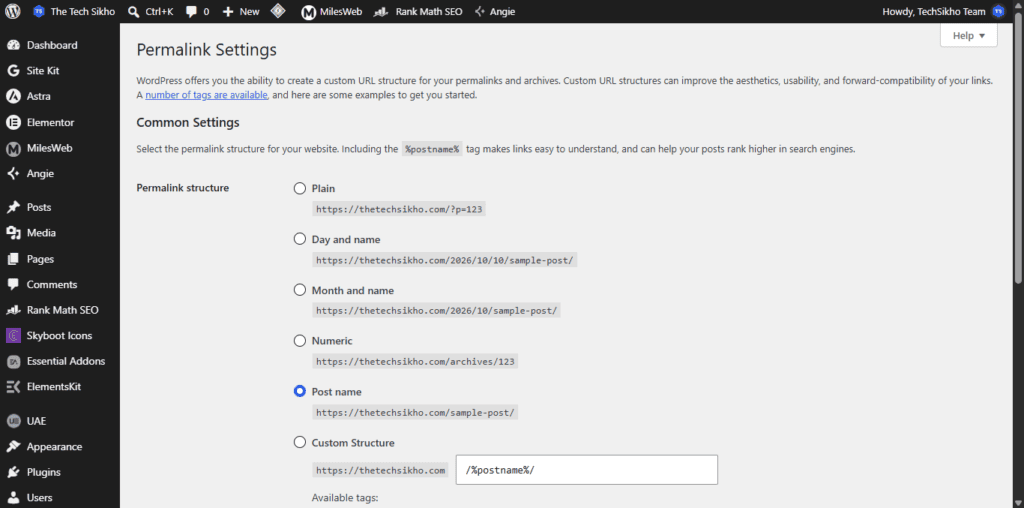The height and width of the screenshot is (508, 1024).
Task: Click the MilesWeb icon in admin bar
Action: click(x=308, y=11)
